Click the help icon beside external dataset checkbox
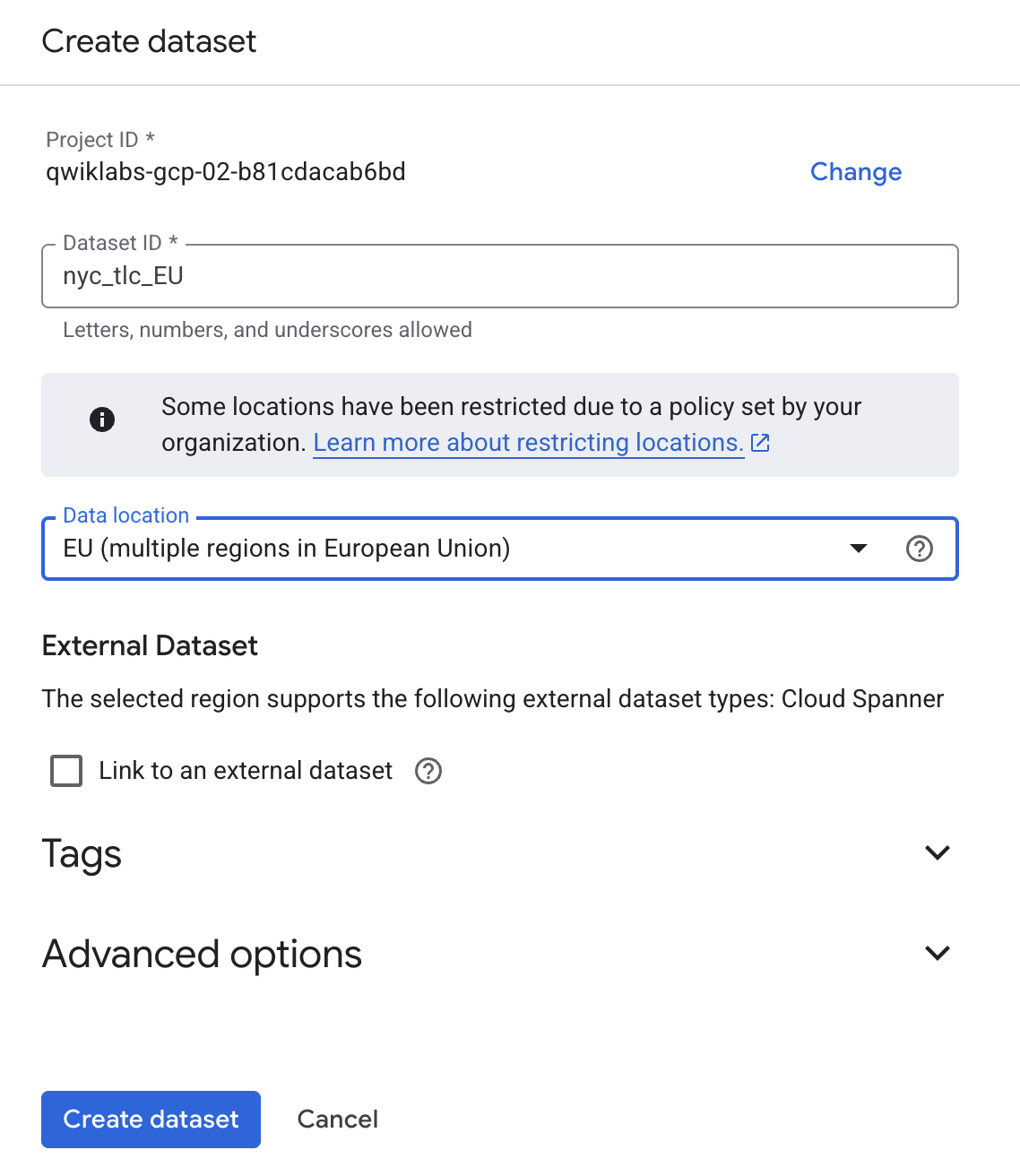This screenshot has width=1020, height=1176. (x=428, y=771)
